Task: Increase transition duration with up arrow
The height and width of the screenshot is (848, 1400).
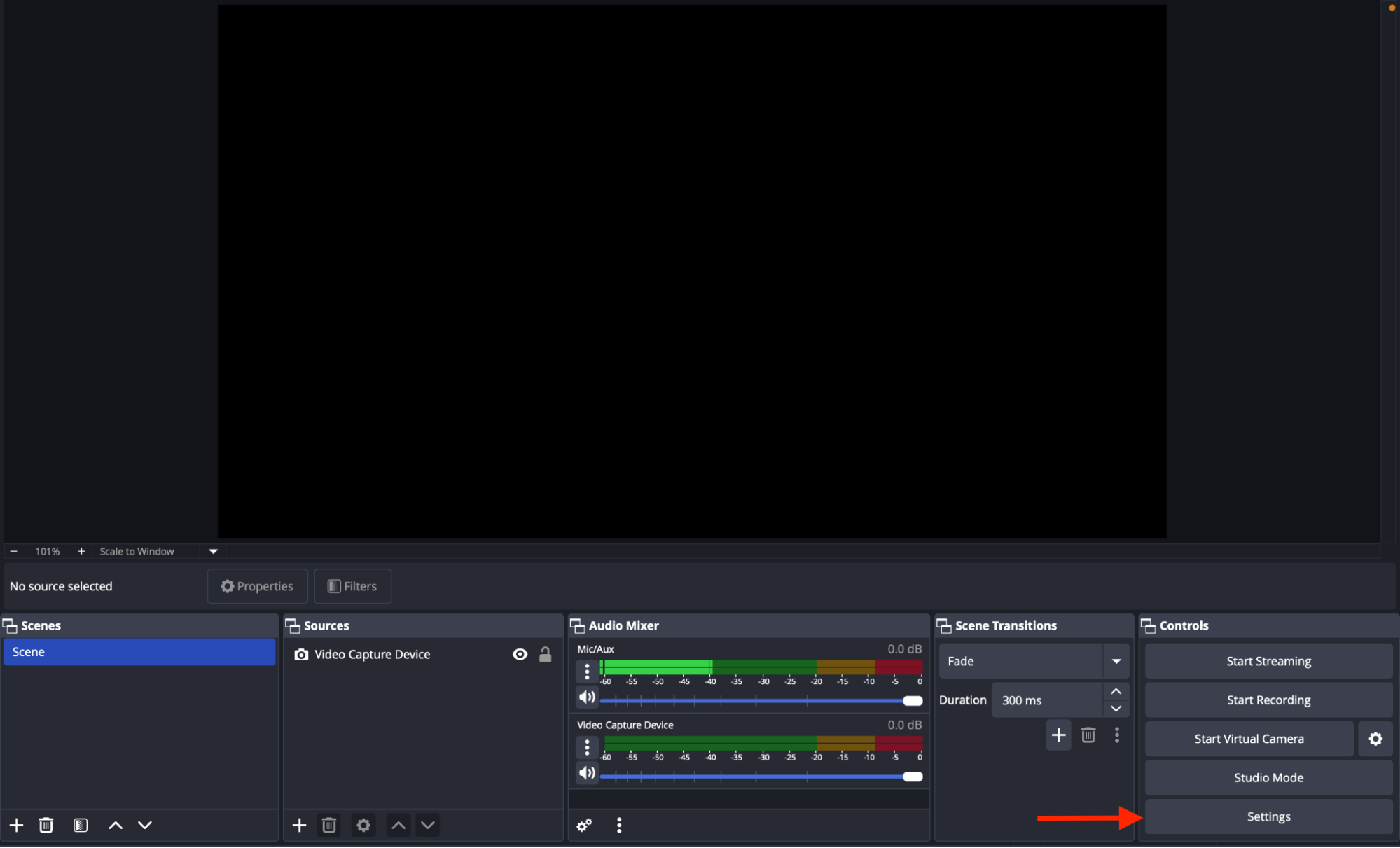Action: [1116, 692]
